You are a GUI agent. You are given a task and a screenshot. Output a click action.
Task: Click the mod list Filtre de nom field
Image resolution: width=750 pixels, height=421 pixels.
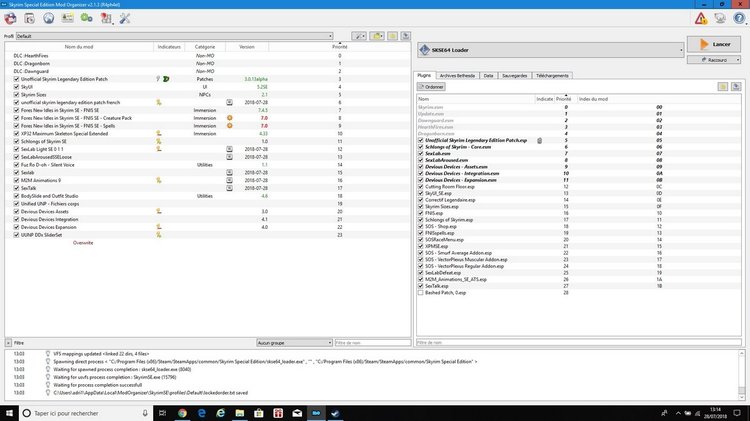pos(372,343)
